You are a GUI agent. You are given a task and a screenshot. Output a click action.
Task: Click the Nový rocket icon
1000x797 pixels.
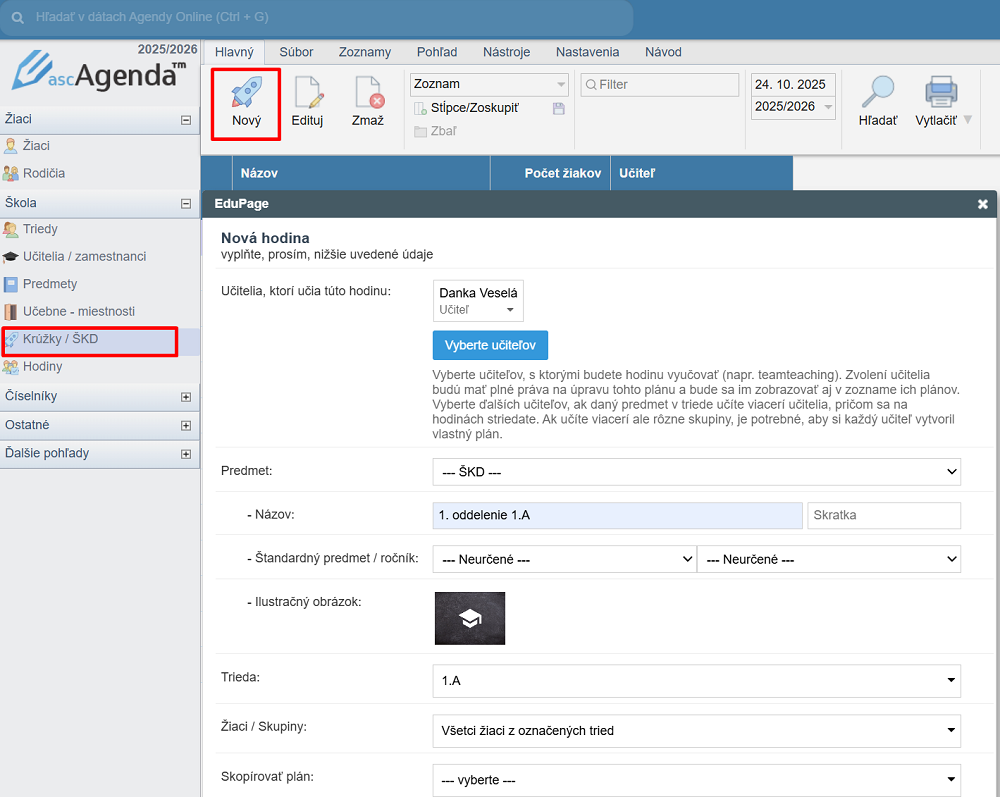click(x=245, y=94)
